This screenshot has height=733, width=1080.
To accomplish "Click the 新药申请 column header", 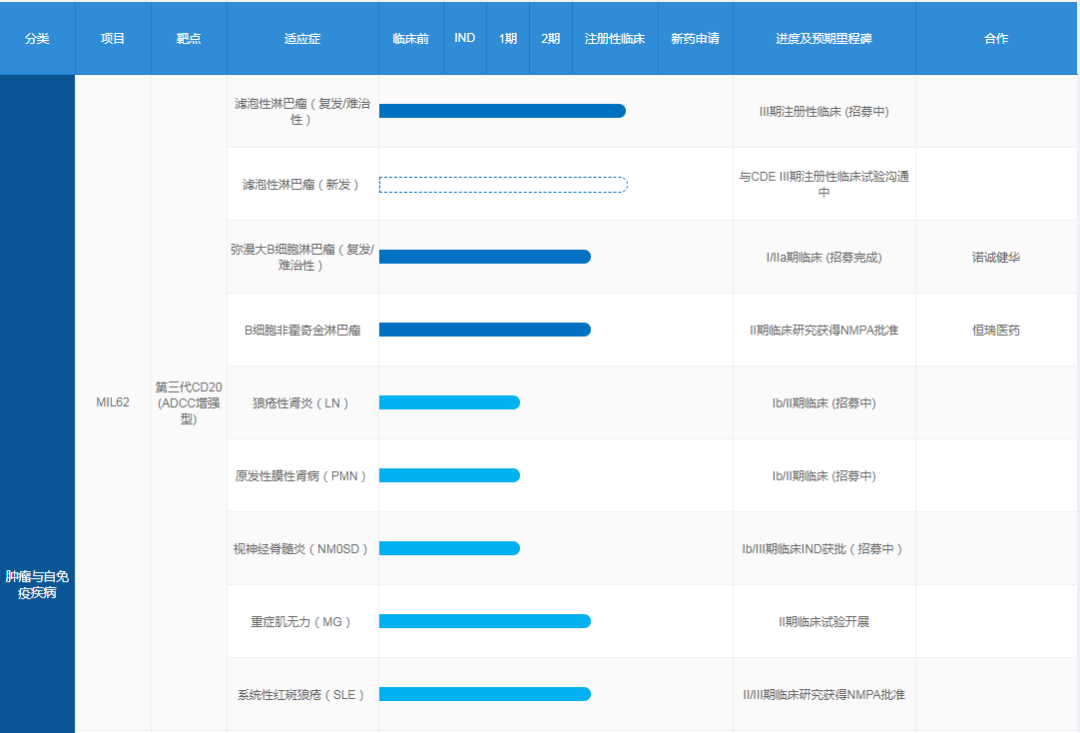I will pos(695,39).
